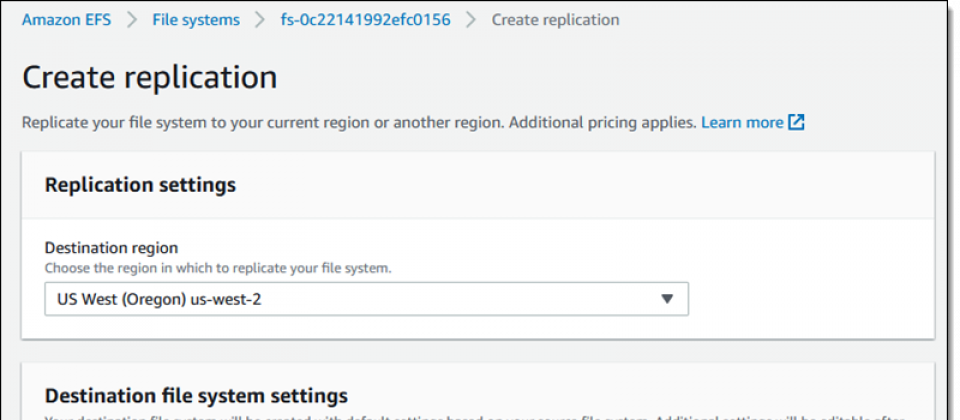Viewport: 960px width, 420px height.
Task: Open fs-0c22141992efc0156 breadcrumb link
Action: 366,20
